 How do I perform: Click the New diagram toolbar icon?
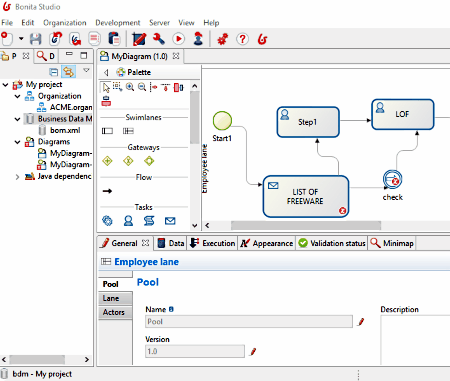tap(7, 39)
